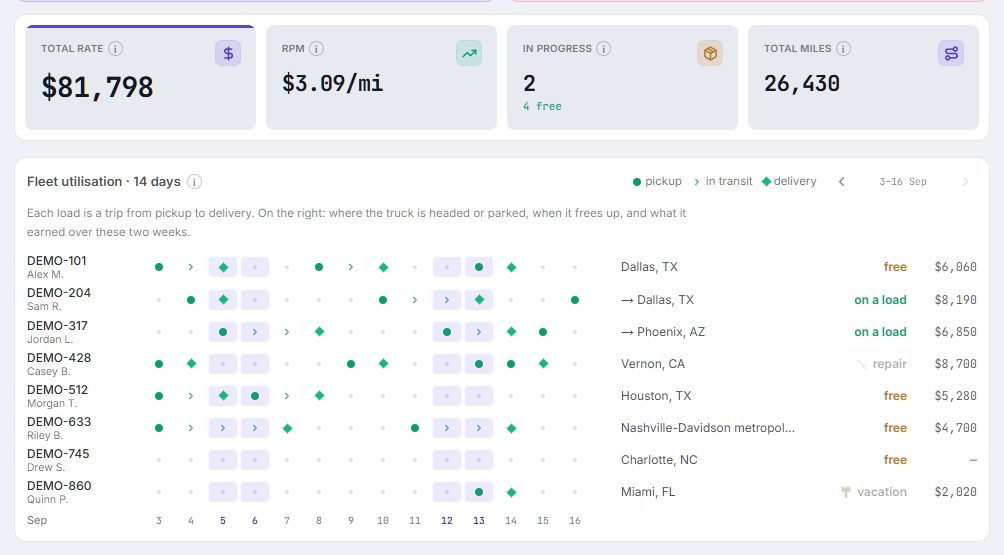
Task: Select truck DEMO-512 row label
Action: pos(57,389)
